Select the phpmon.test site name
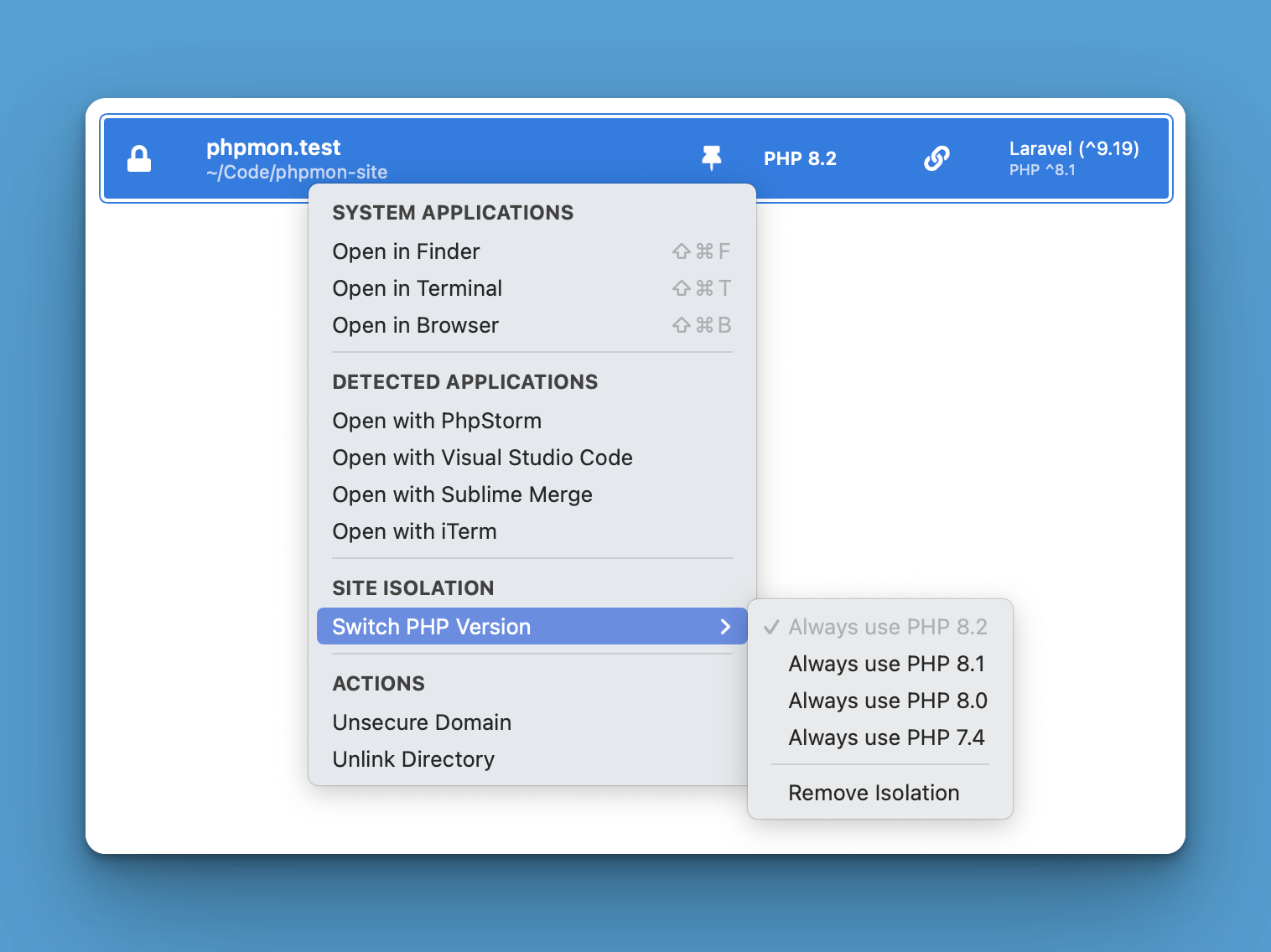This screenshot has height=952, width=1271. [x=273, y=147]
